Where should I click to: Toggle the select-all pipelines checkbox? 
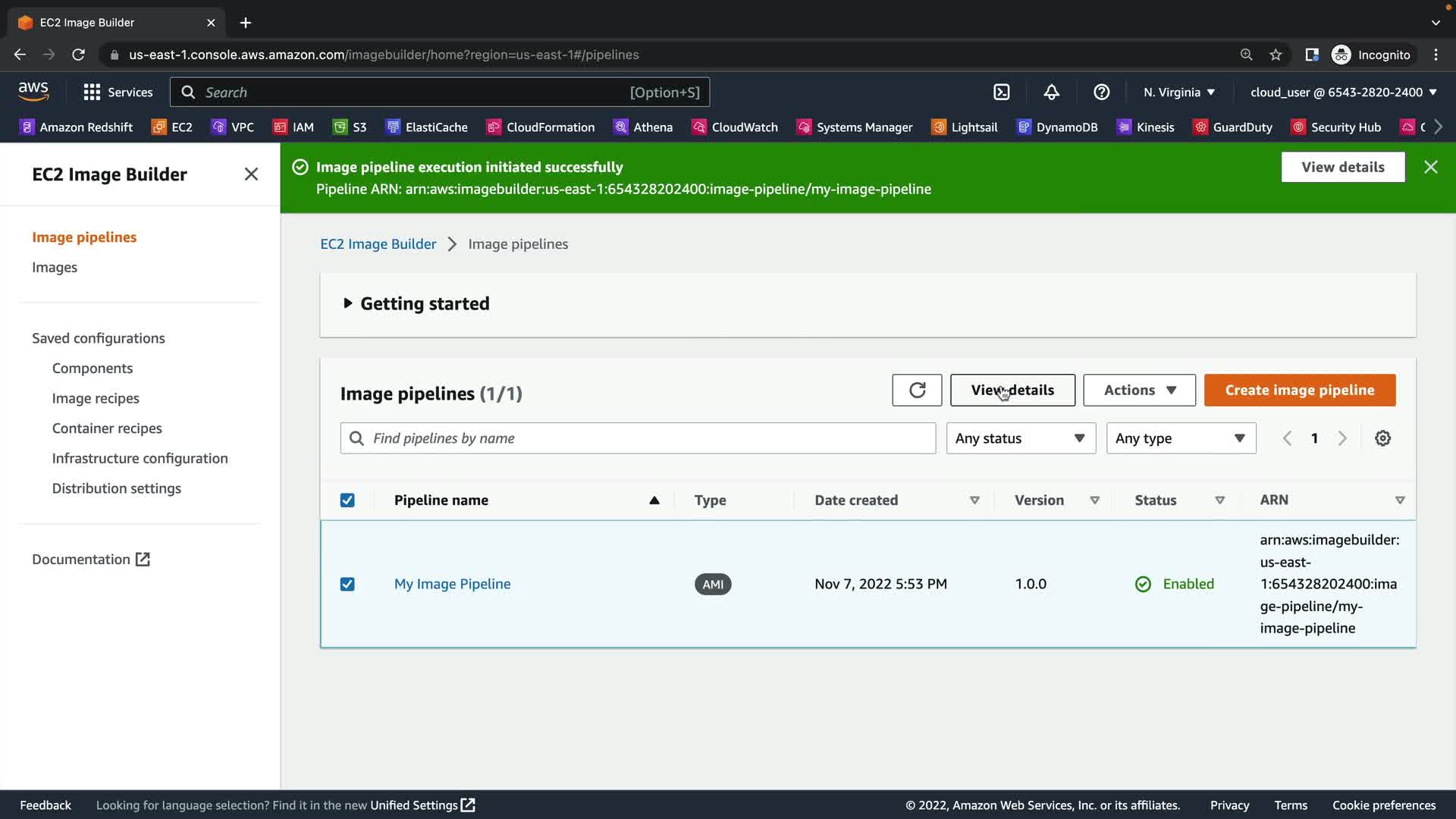(x=347, y=500)
